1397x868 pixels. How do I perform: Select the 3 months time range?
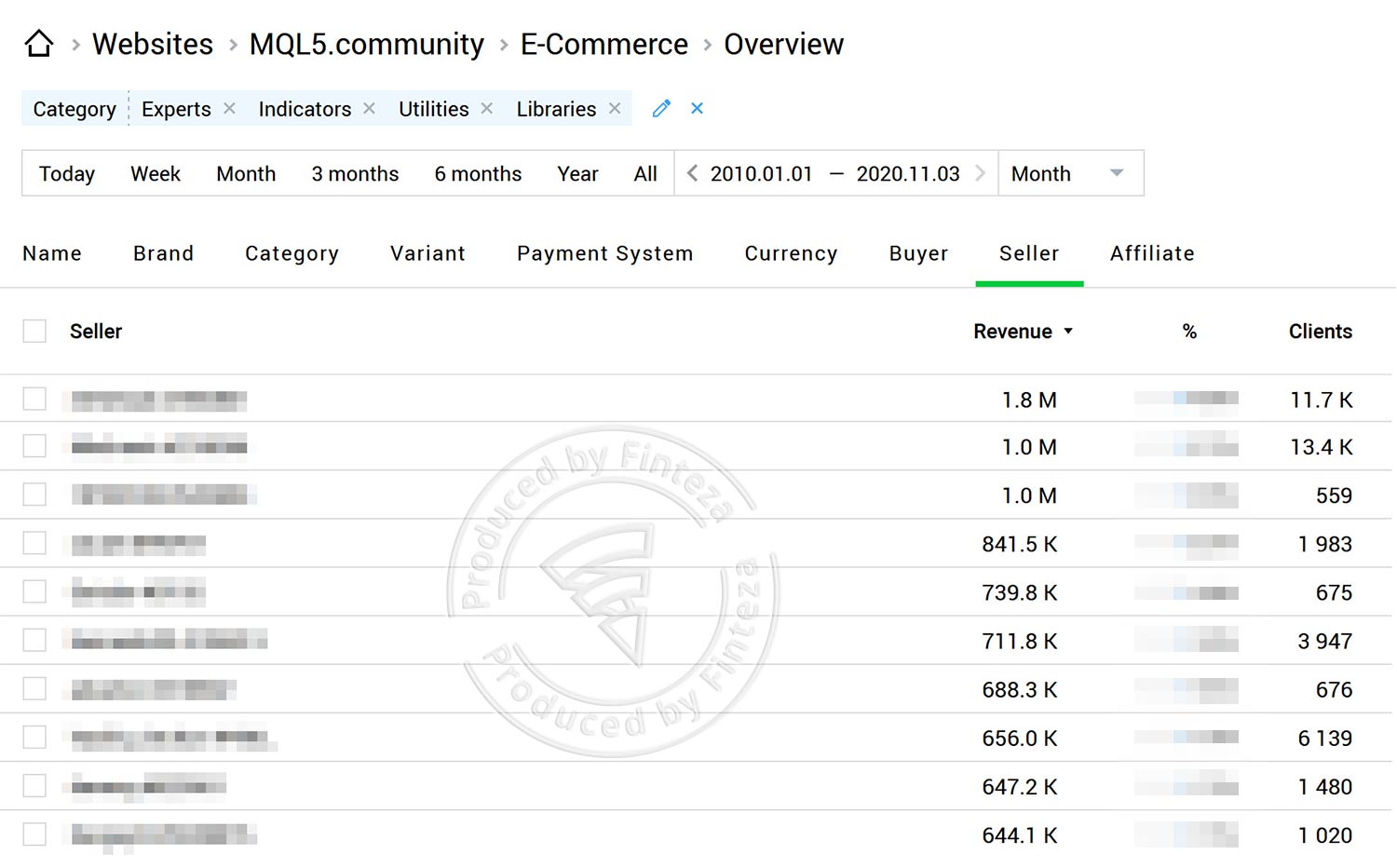tap(355, 174)
